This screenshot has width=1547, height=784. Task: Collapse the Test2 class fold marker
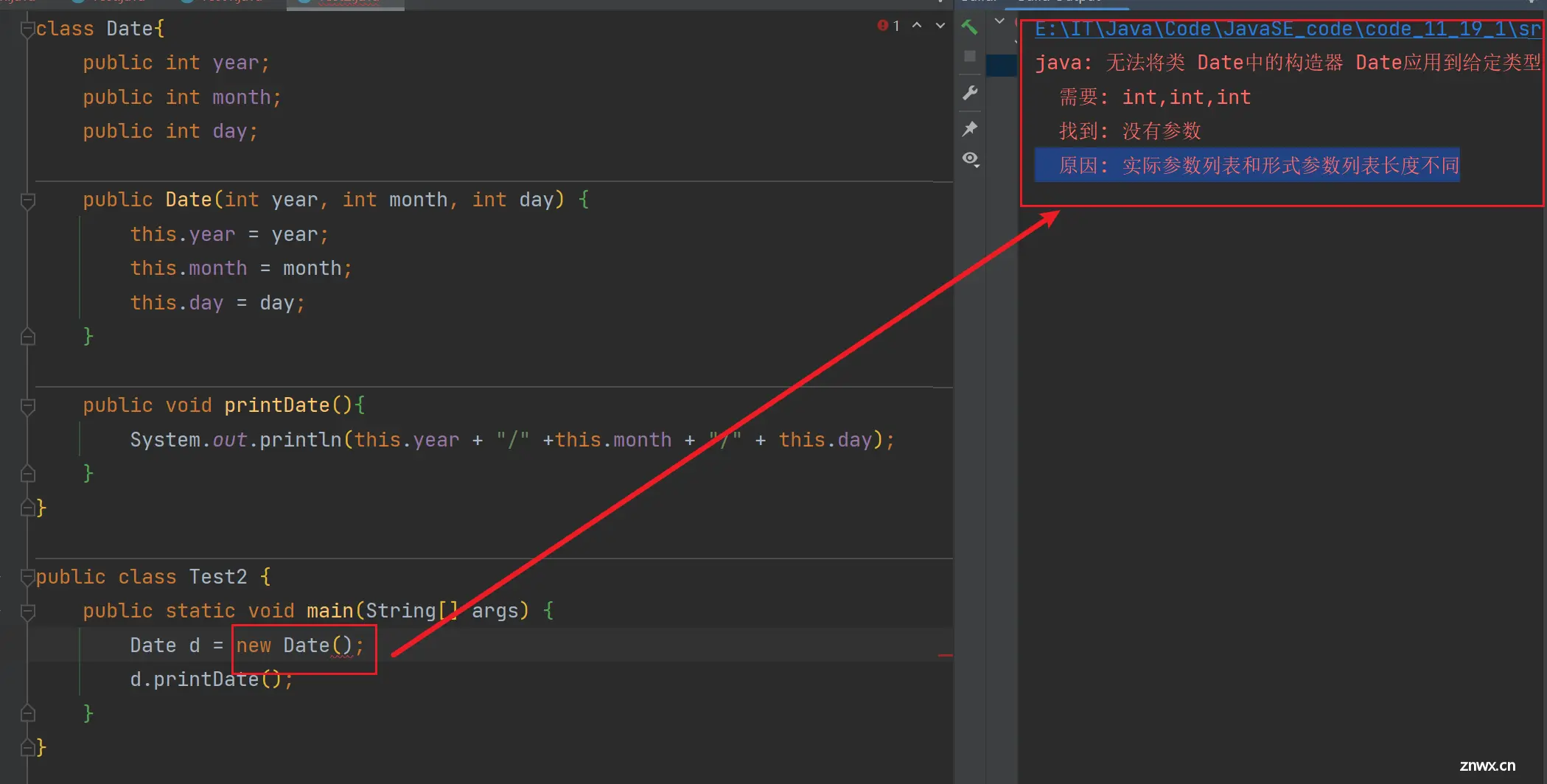point(28,577)
